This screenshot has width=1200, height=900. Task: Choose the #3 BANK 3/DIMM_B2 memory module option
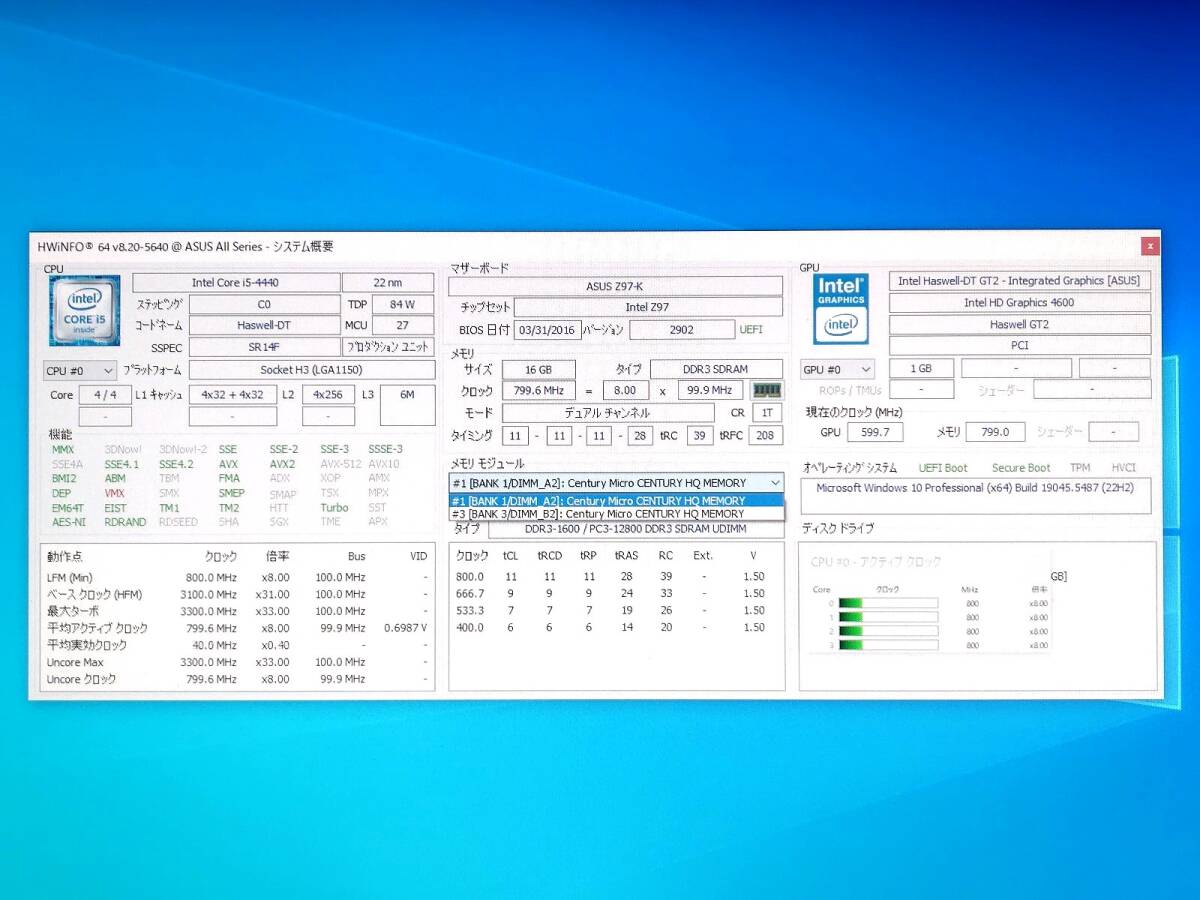point(616,514)
